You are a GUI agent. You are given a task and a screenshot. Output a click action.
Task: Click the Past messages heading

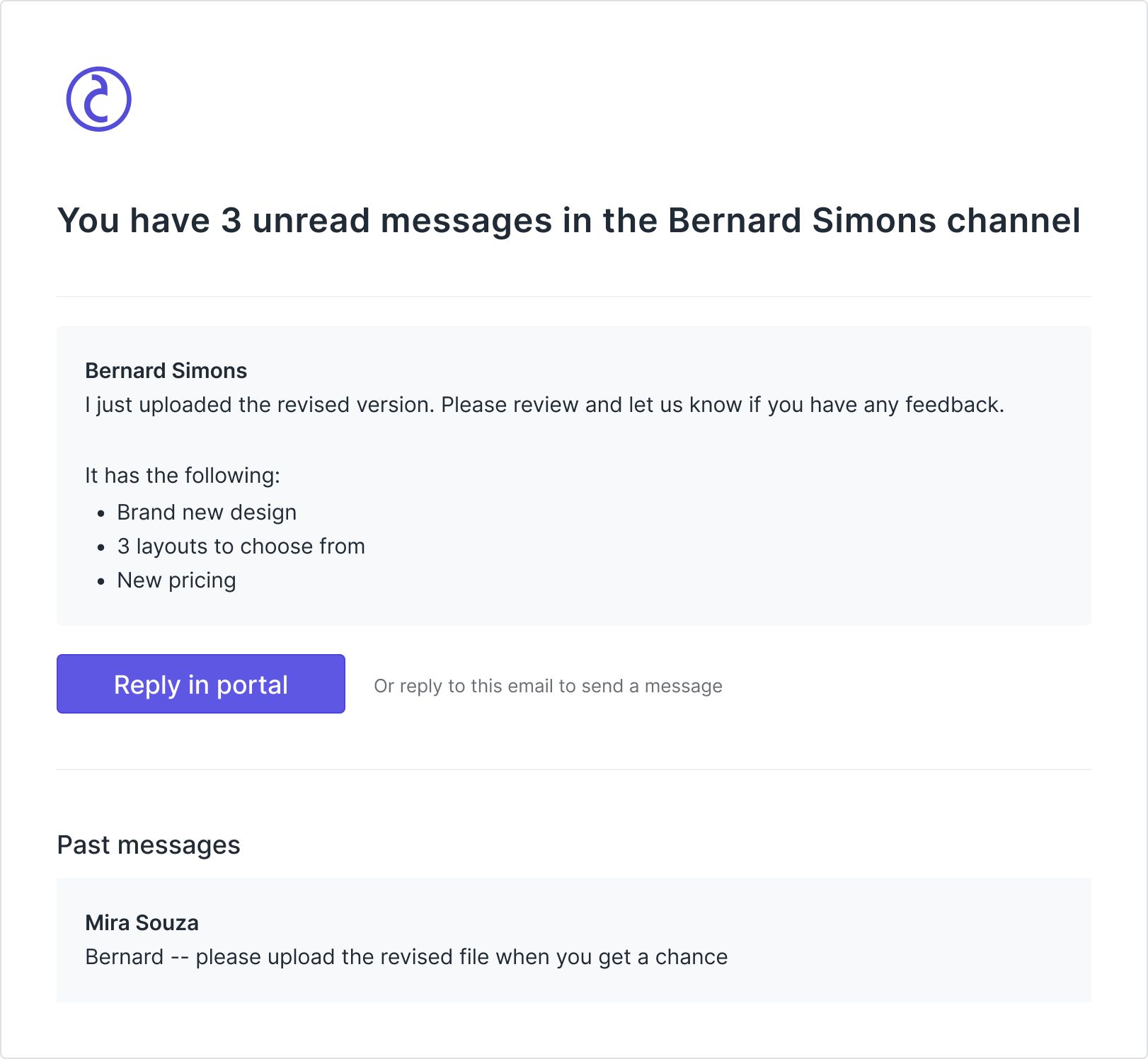pos(149,845)
